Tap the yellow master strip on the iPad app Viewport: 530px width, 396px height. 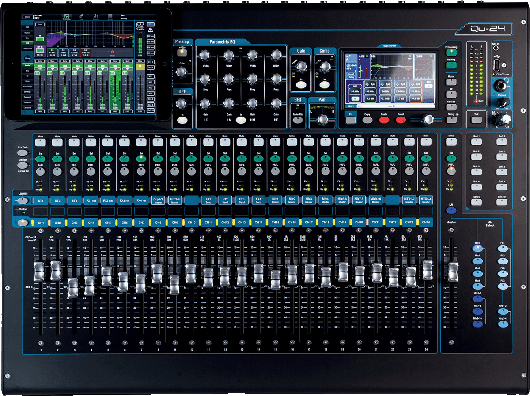(x=140, y=86)
